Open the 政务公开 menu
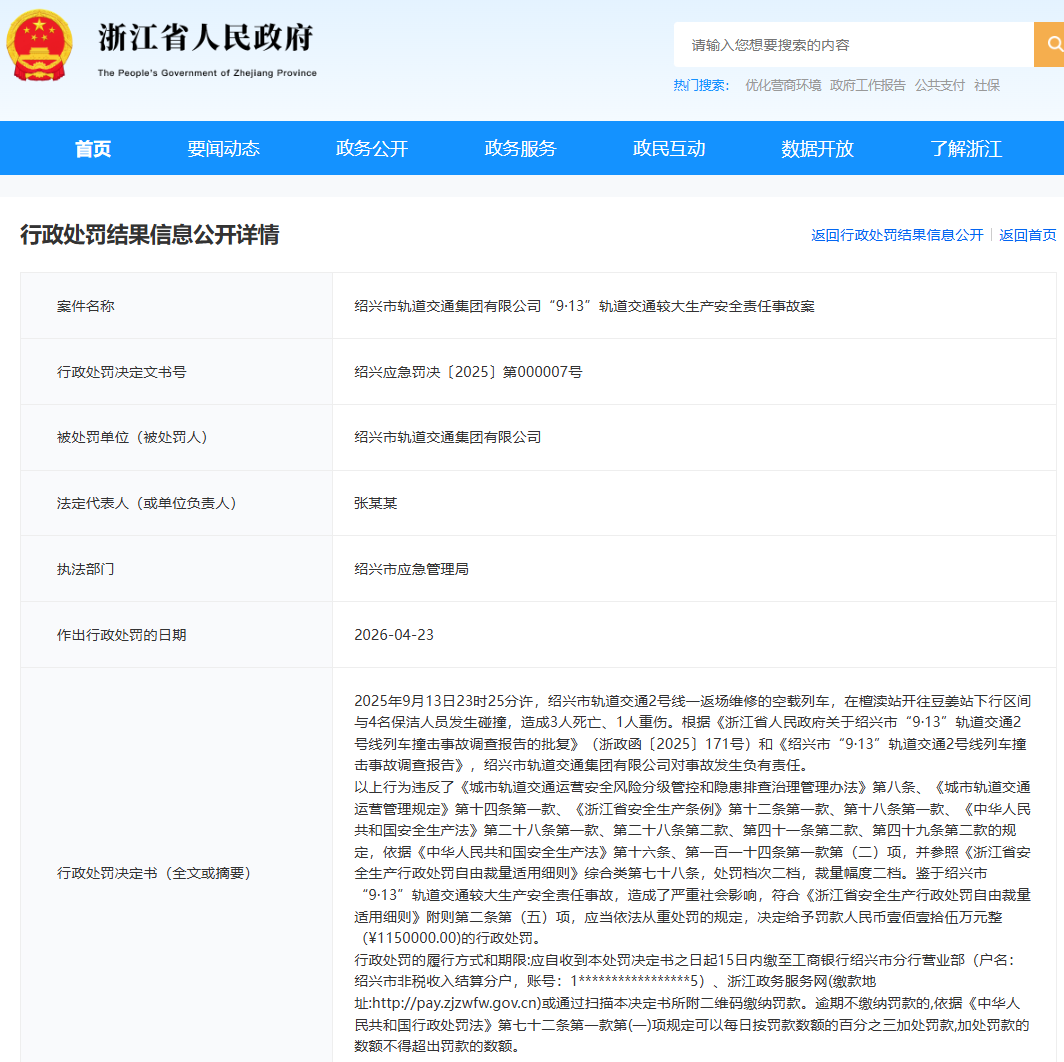Viewport: 1064px width, 1062px height. [x=371, y=147]
